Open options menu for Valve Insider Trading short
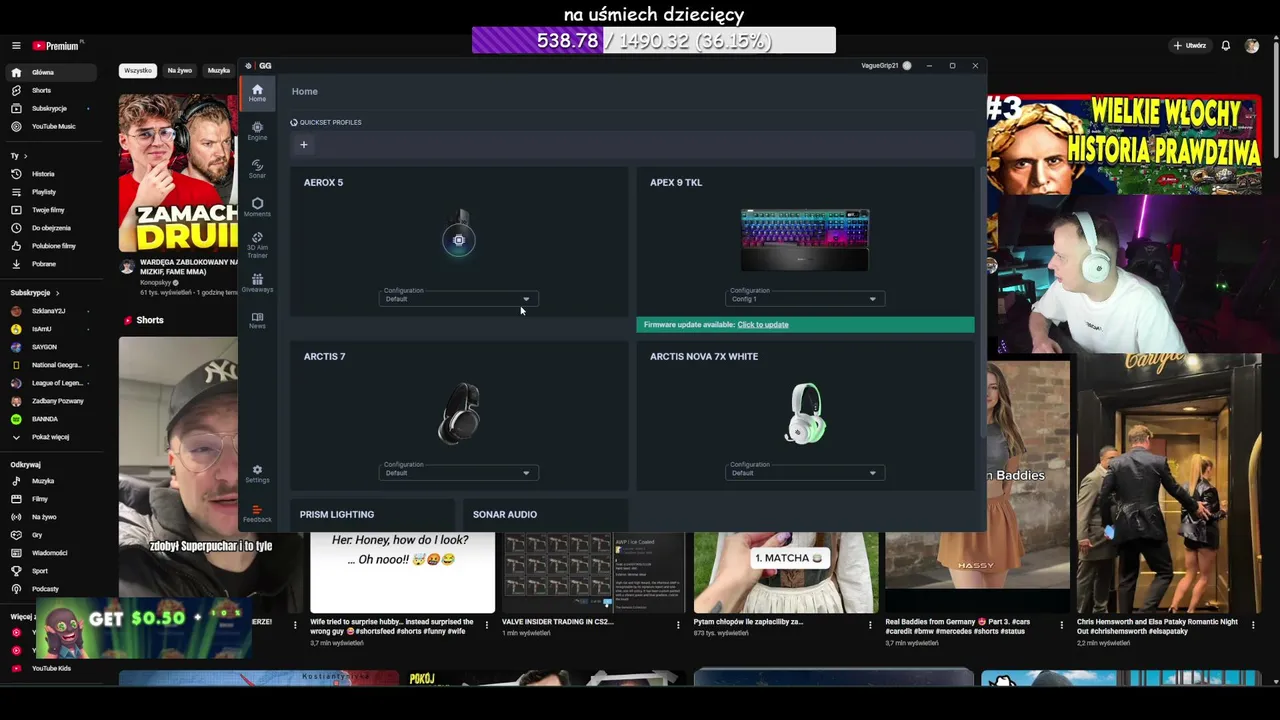Screen dimensions: 1280x720 pyautogui.click(x=678, y=625)
